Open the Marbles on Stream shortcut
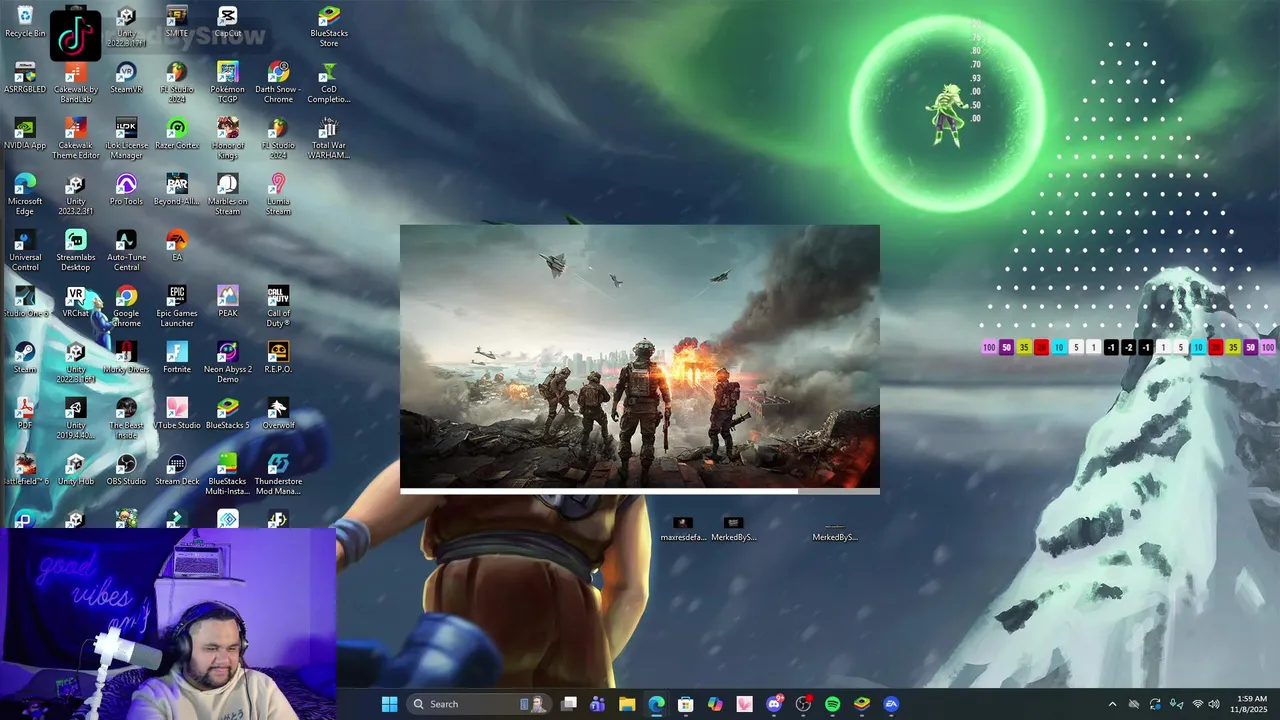Image resolution: width=1280 pixels, height=720 pixels. [228, 195]
